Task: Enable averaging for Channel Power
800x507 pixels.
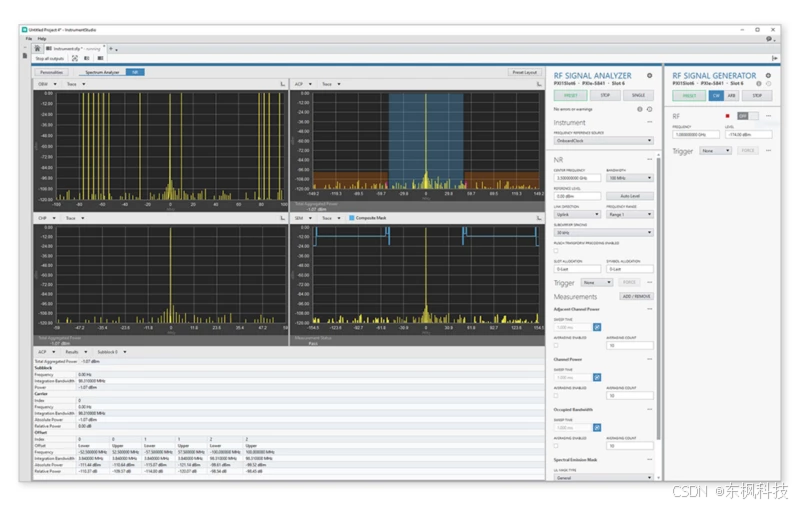Action: [556, 395]
